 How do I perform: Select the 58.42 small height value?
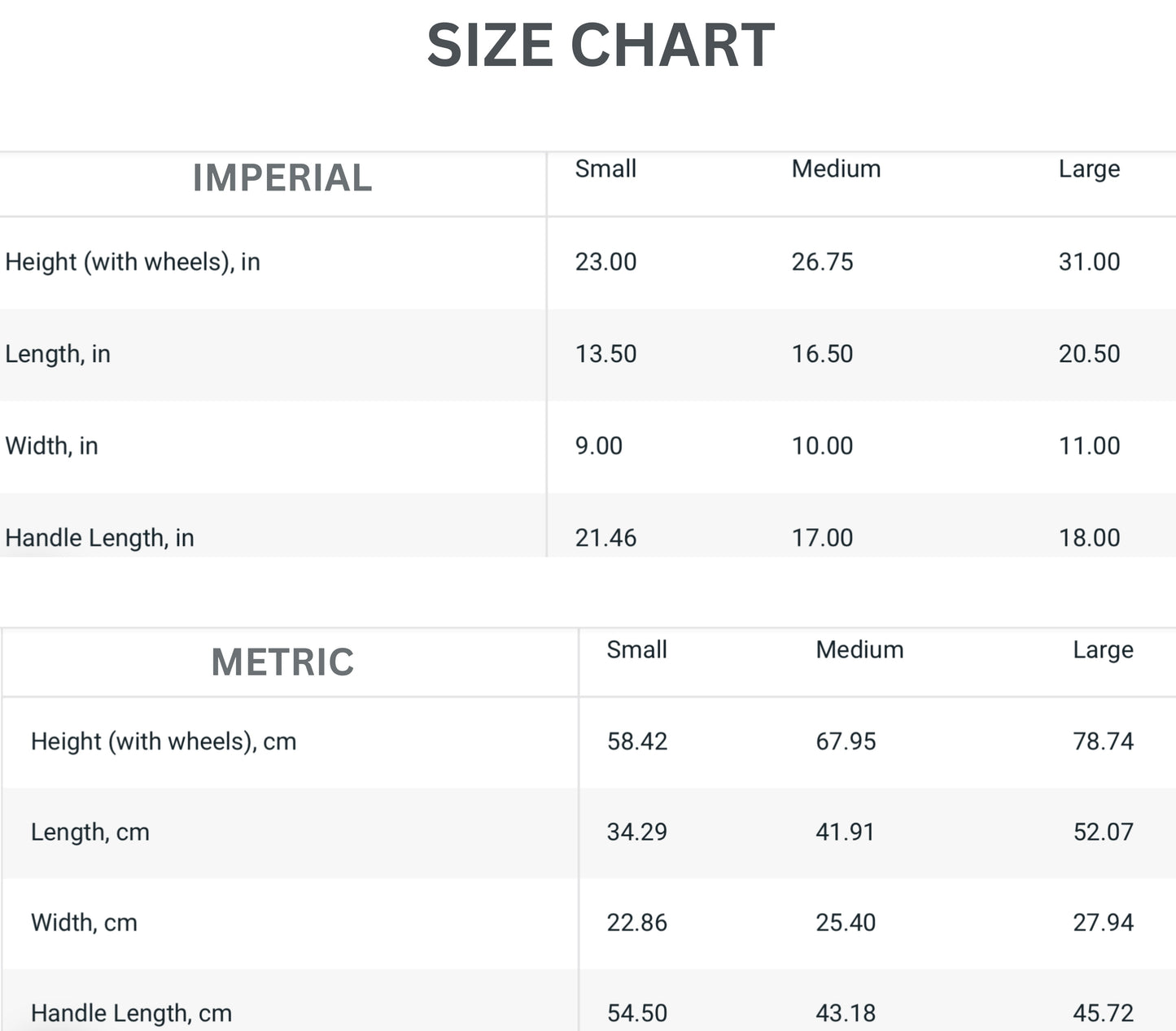pos(636,741)
